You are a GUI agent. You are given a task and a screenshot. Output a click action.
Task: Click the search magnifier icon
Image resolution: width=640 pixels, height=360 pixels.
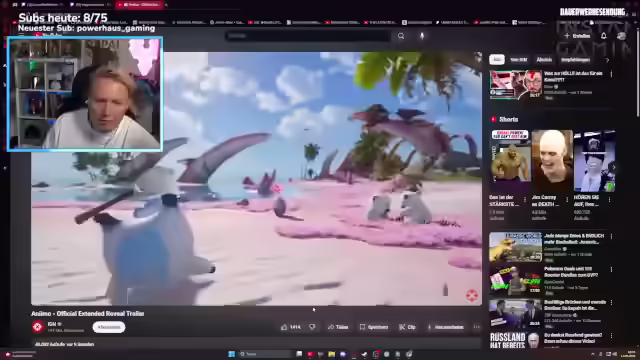pos(401,36)
